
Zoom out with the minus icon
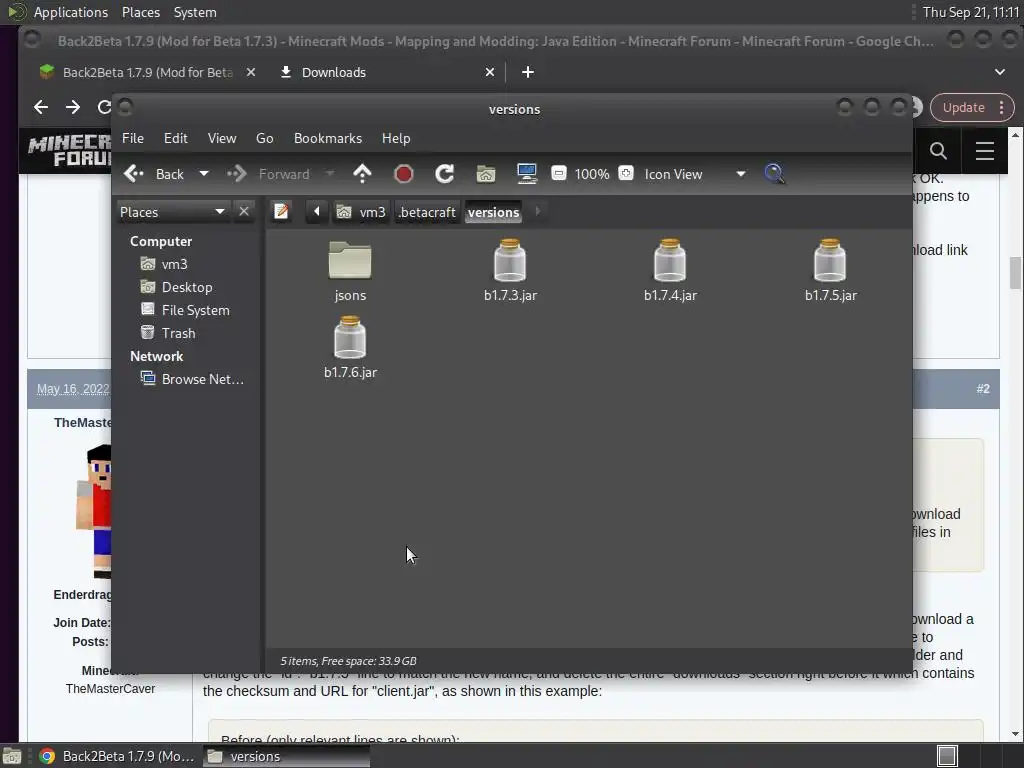point(559,173)
